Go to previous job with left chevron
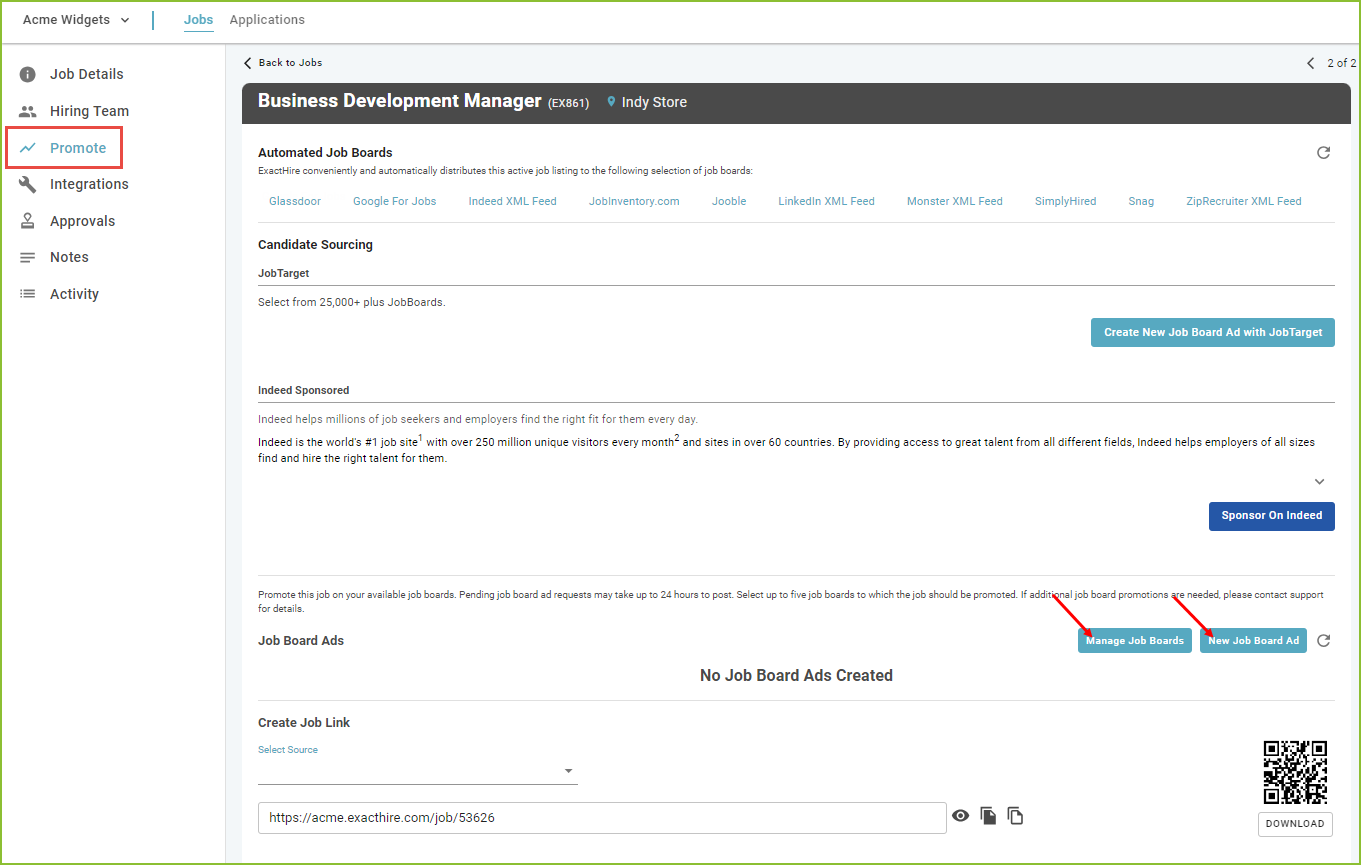The image size is (1361, 865). 1311,63
